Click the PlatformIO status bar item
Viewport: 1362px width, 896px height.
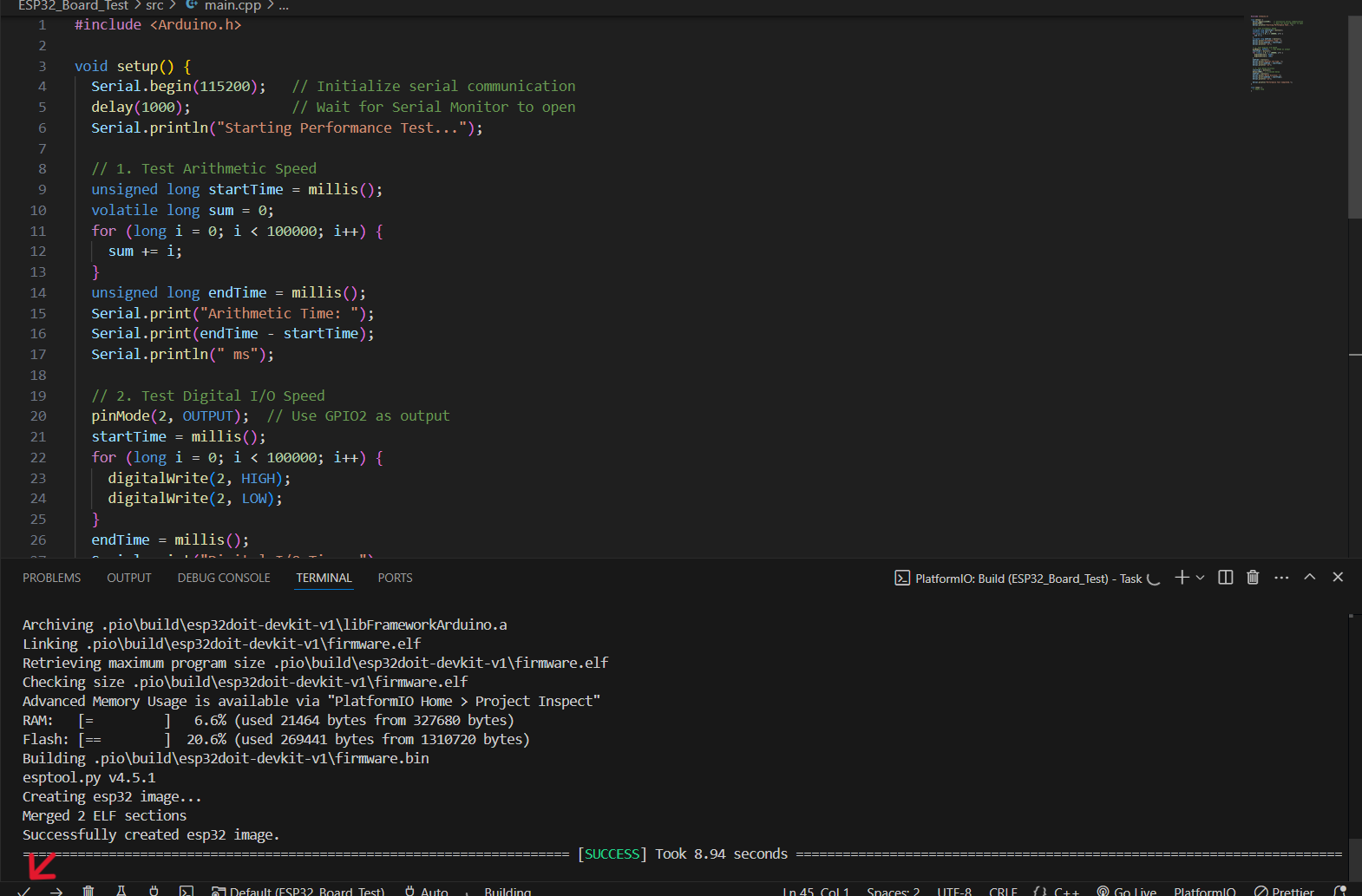point(1204,891)
